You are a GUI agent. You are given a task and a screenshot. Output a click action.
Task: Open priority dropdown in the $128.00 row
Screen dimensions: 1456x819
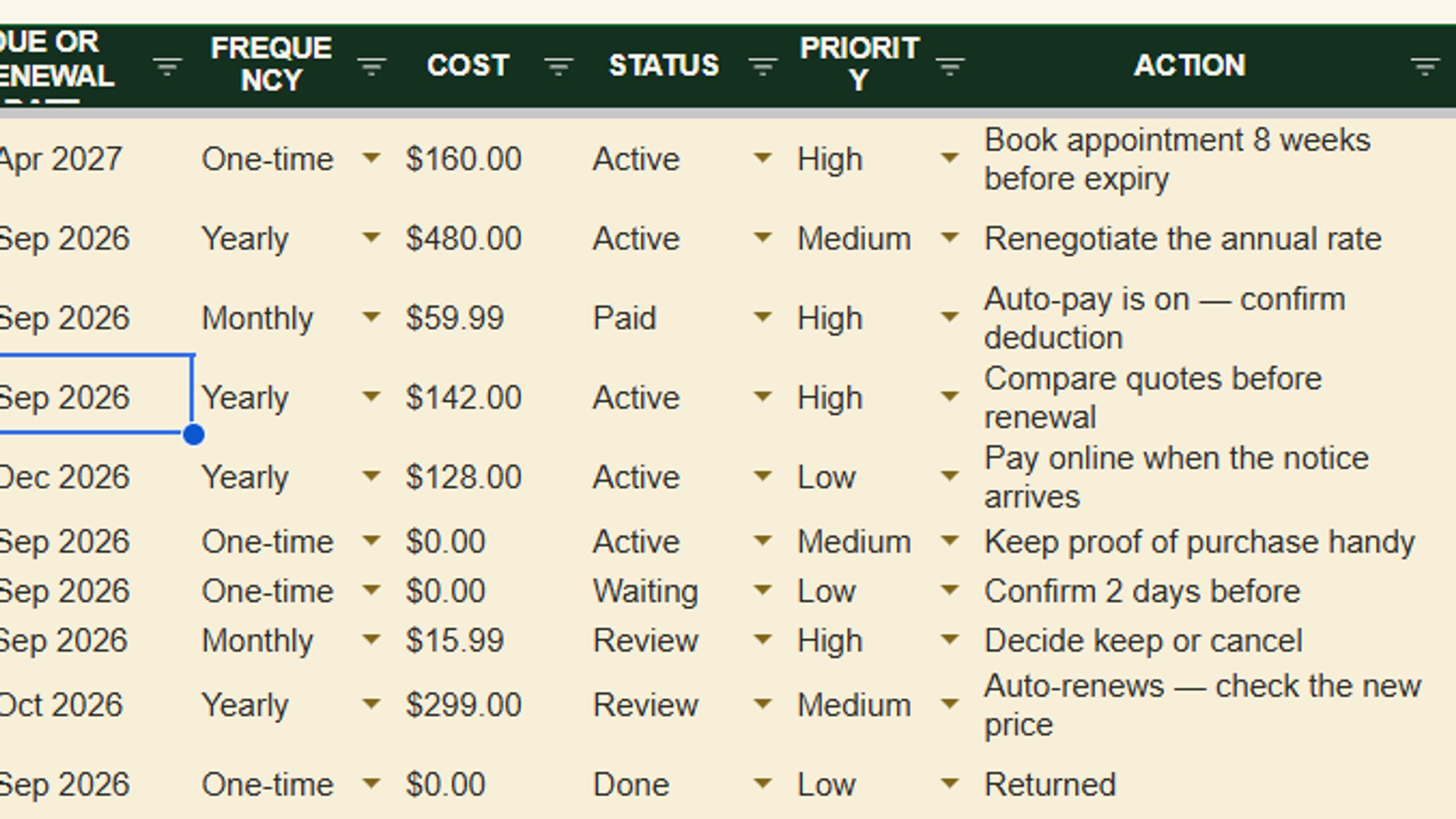pos(949,475)
